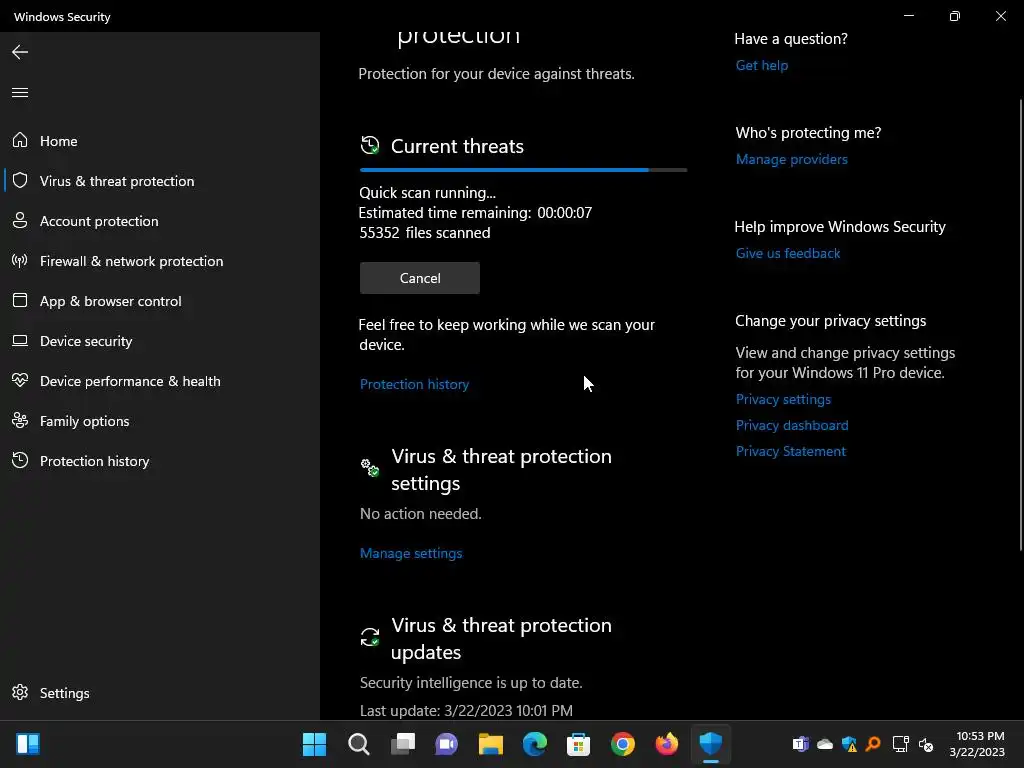Launch Firefox from taskbar

(667, 744)
